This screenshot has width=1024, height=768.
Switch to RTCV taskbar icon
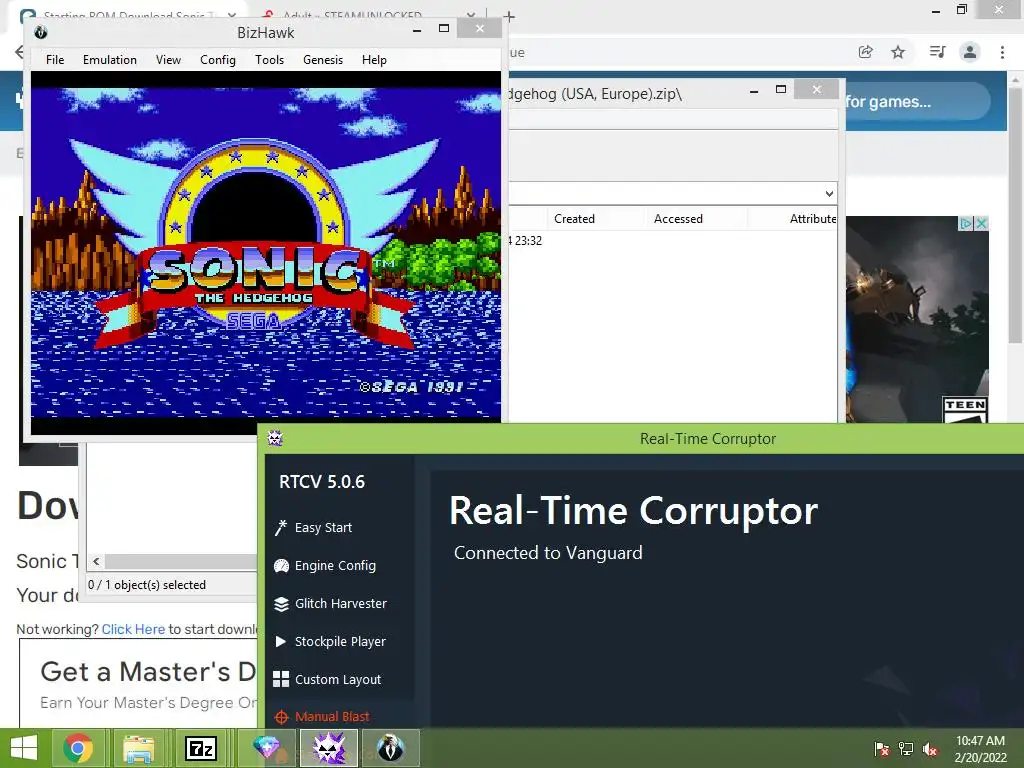coord(328,748)
